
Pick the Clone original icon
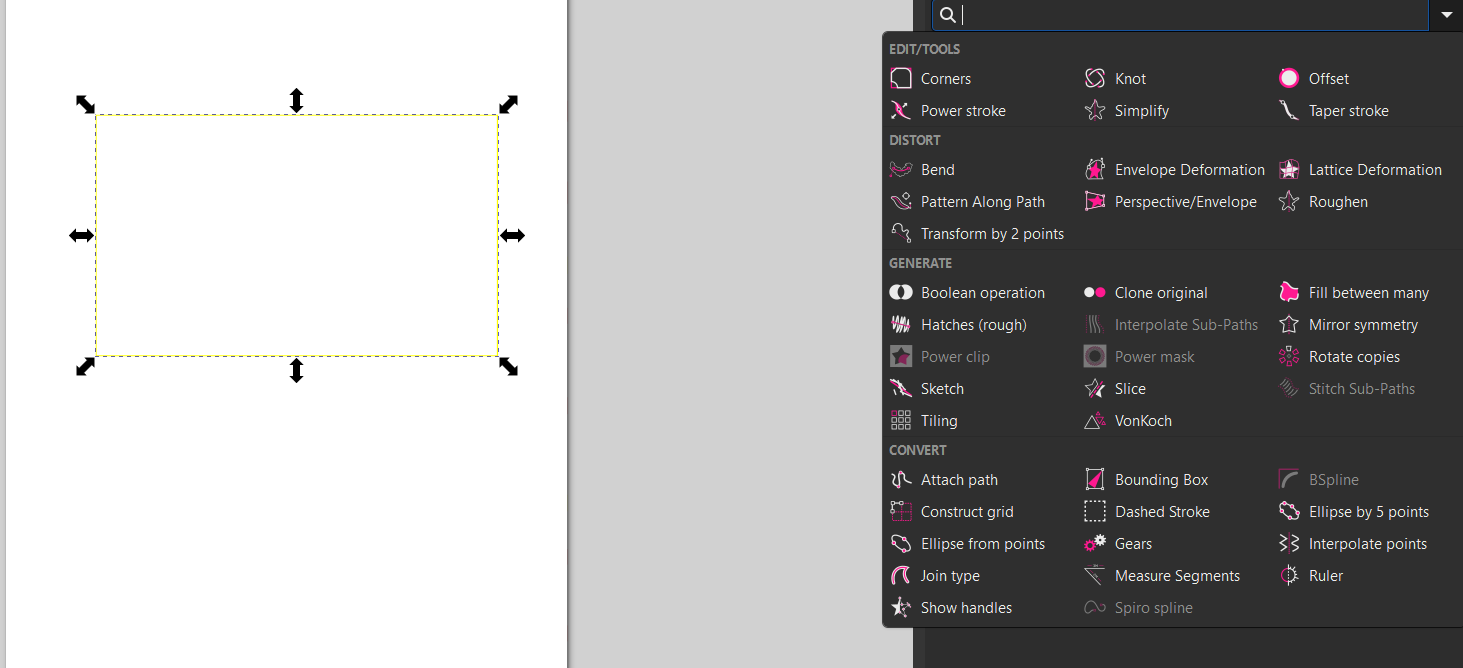pyautogui.click(x=1095, y=293)
